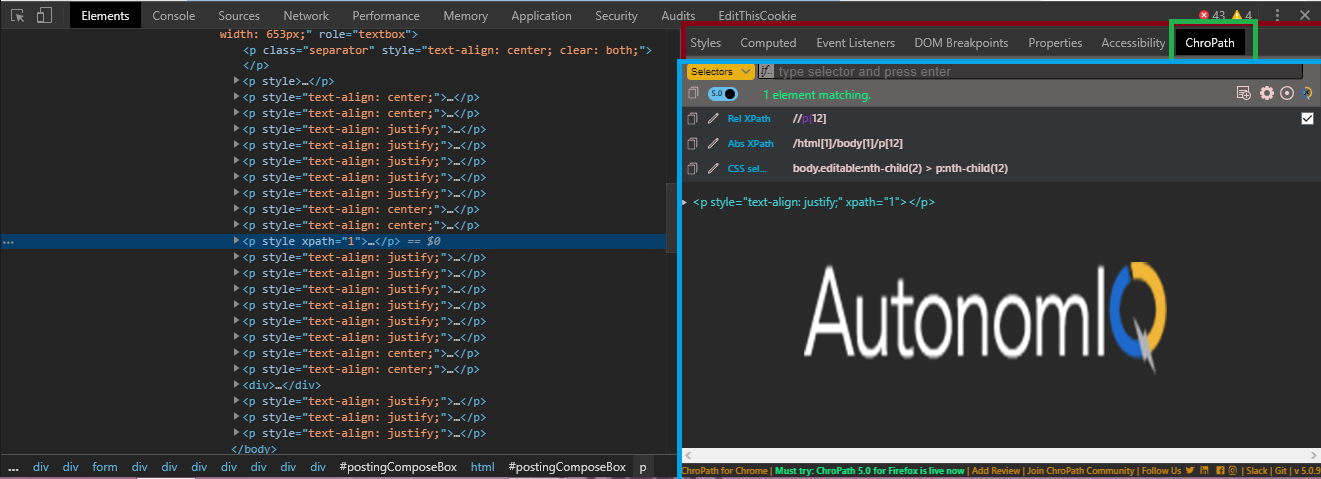Expand the first p style node in Elements tree
Viewport: 1321px width, 479px height.
tap(237, 81)
